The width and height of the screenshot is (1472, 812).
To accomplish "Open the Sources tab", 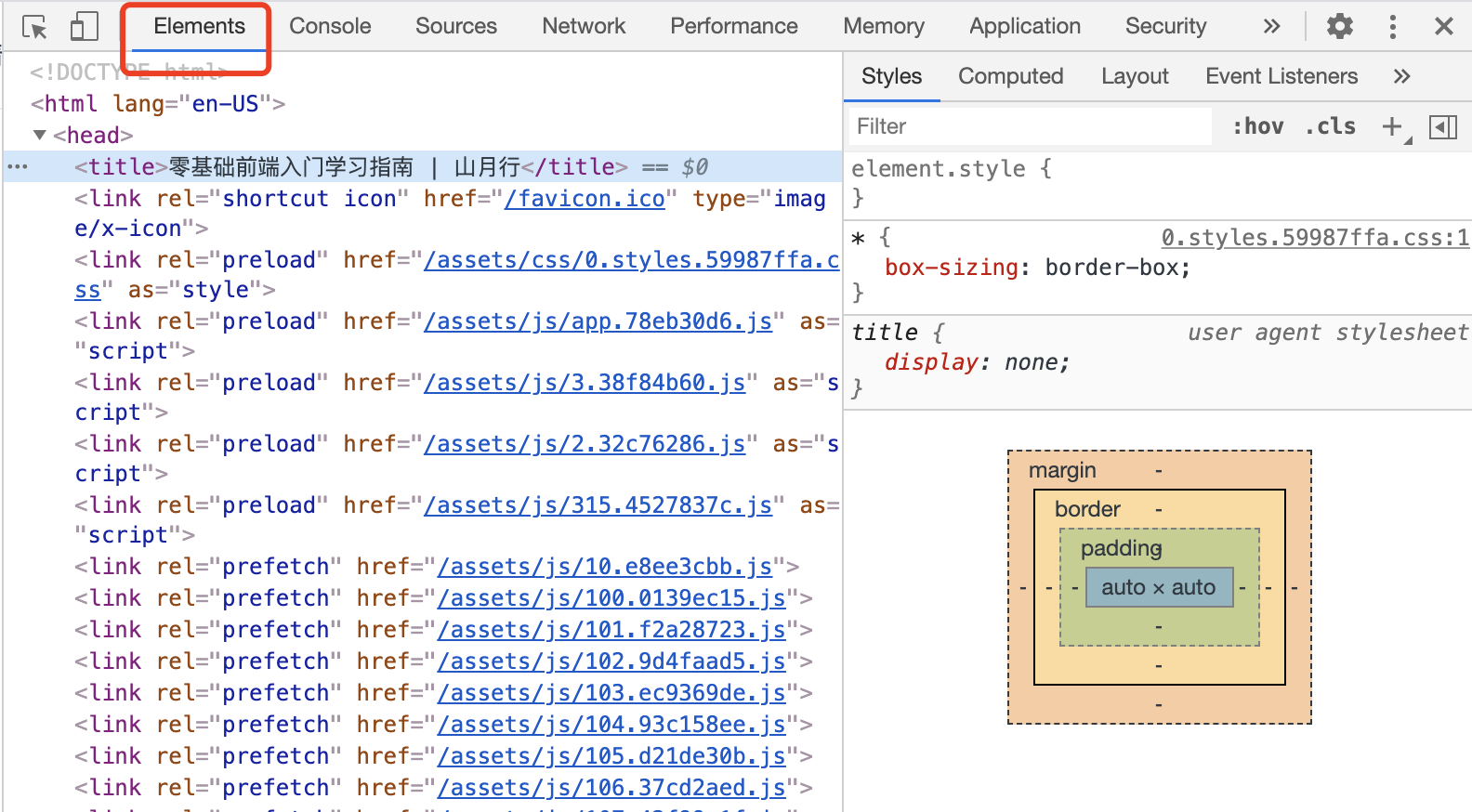I will tap(456, 26).
